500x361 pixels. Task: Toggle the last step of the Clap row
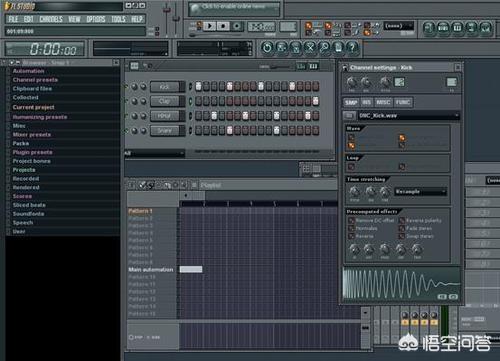[x=316, y=101]
